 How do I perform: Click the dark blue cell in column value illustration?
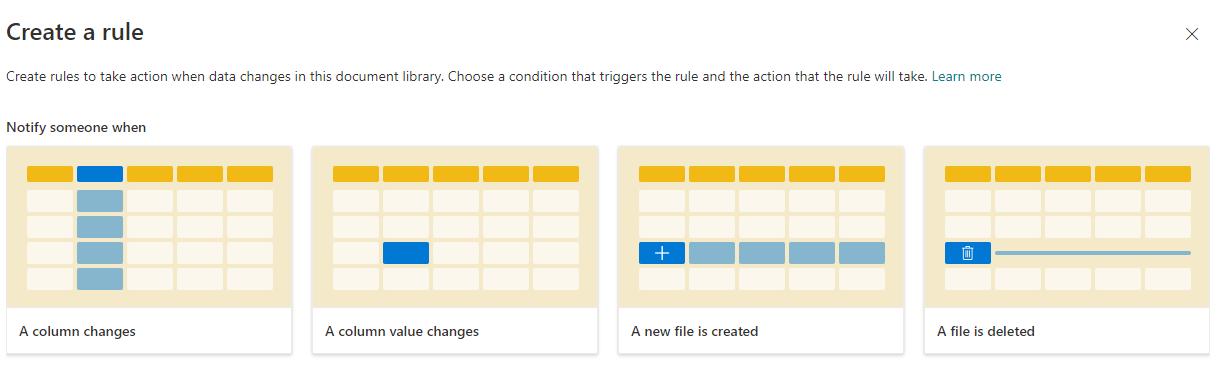coord(406,253)
